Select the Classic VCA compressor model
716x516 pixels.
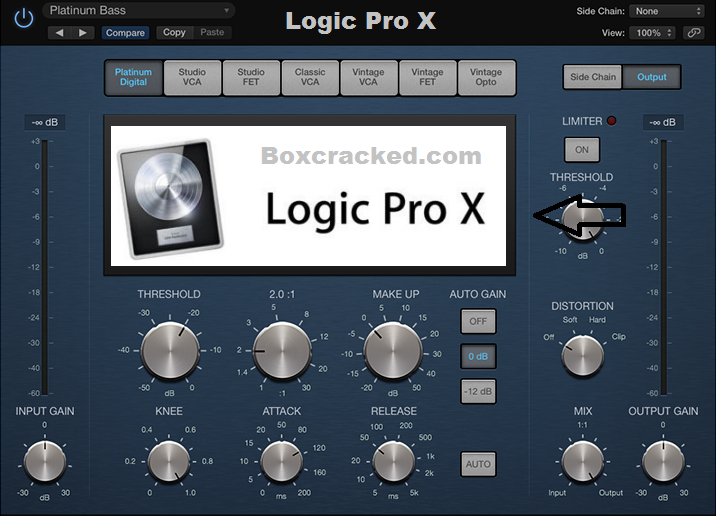pyautogui.click(x=310, y=77)
